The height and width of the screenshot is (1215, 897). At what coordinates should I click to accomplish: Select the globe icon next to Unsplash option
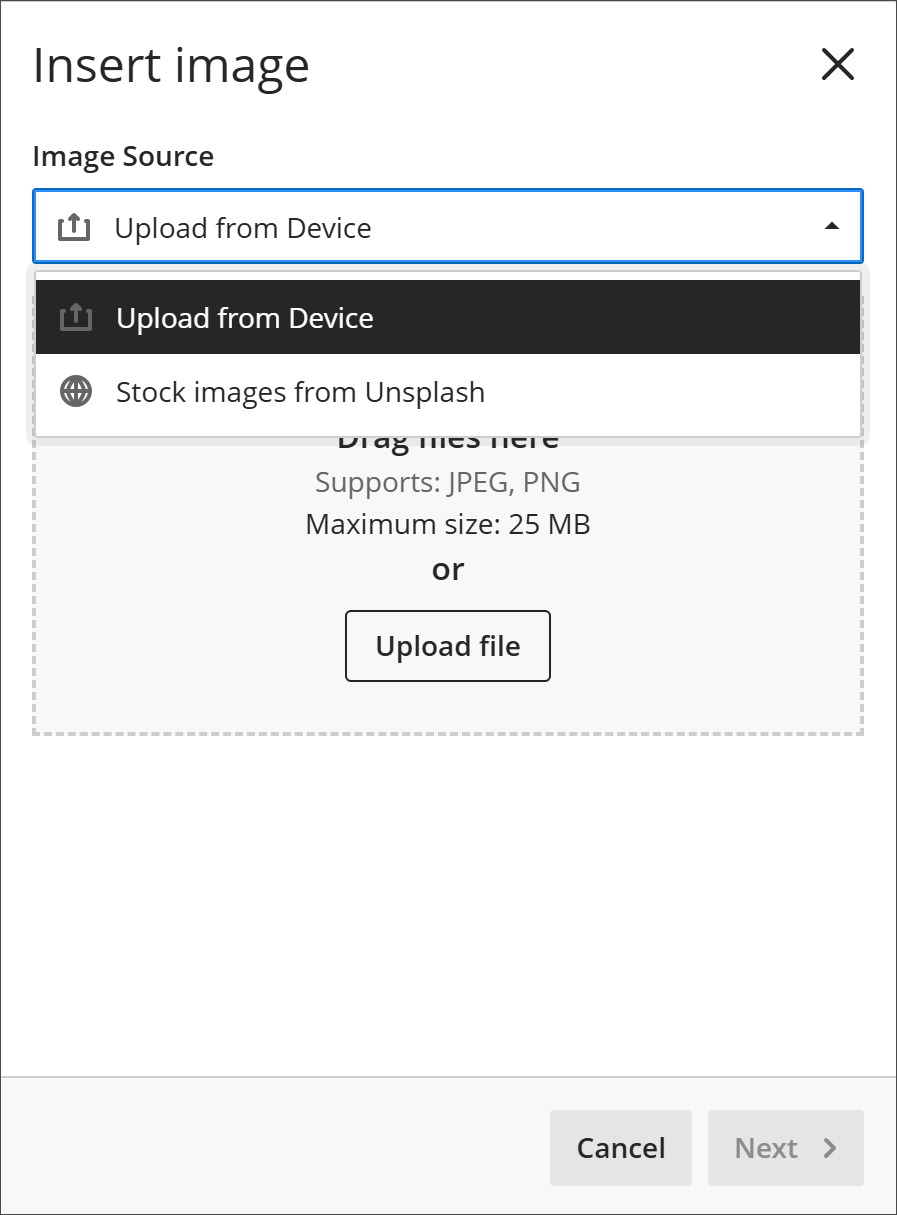[76, 391]
